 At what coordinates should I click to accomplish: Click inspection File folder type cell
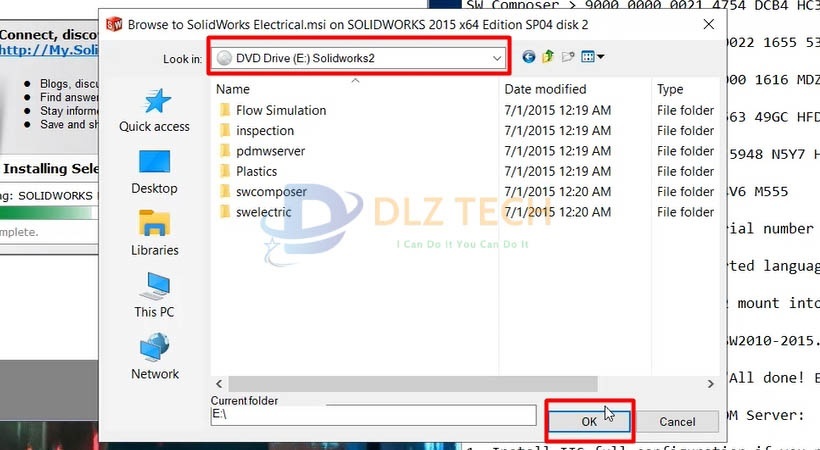click(685, 130)
